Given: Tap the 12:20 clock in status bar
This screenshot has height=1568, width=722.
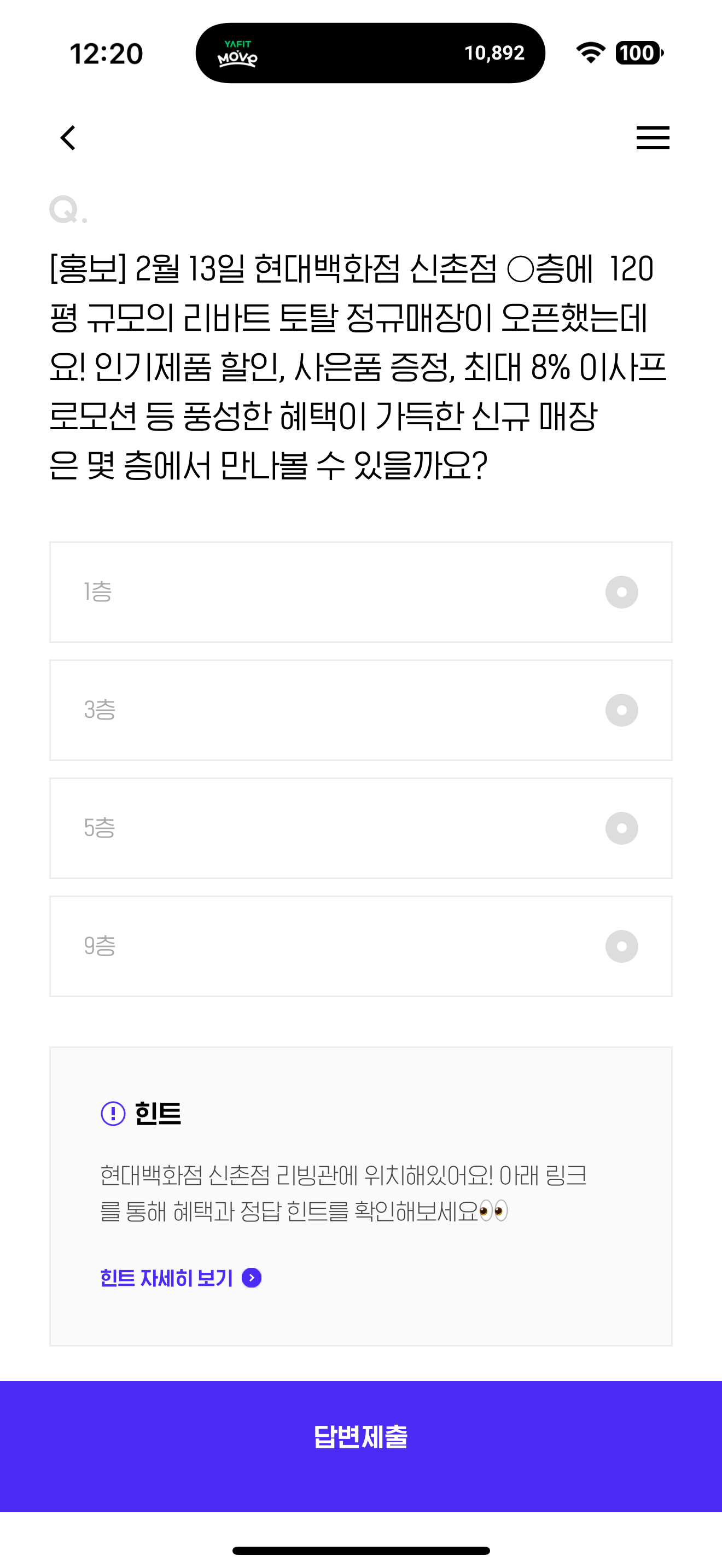Looking at the screenshot, I should [107, 54].
